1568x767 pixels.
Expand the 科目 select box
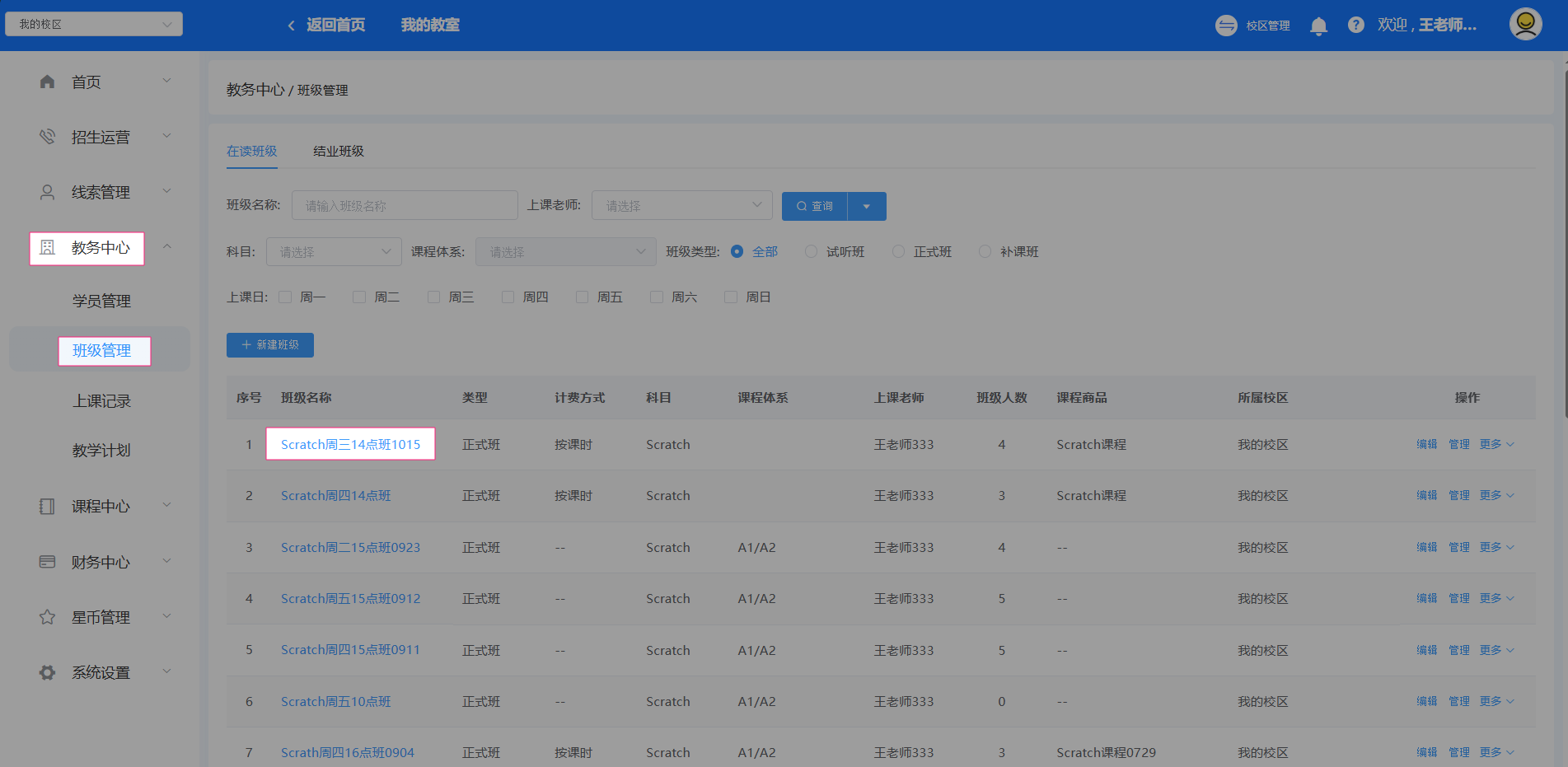click(x=334, y=252)
